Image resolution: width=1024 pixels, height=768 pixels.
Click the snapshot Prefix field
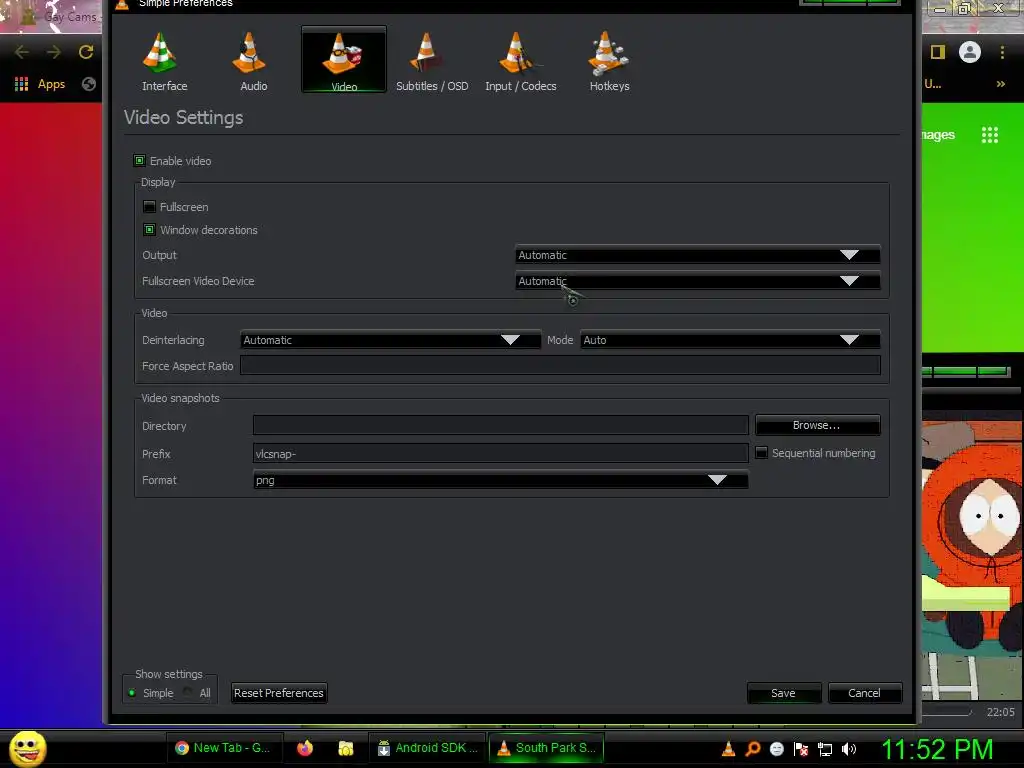[x=500, y=453]
